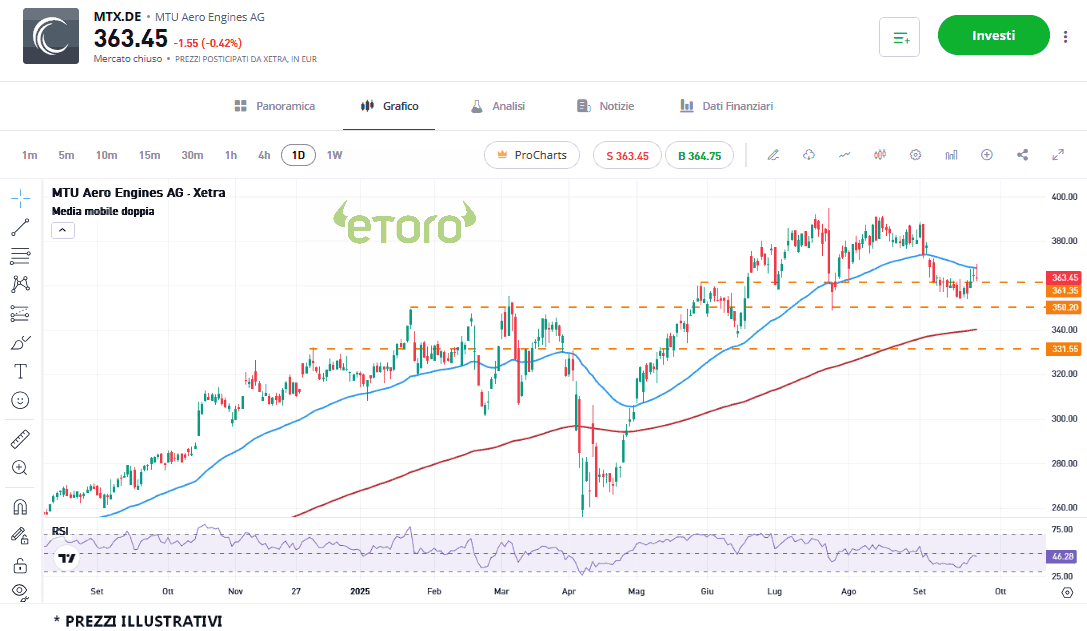Click the share chart icon
Image resolution: width=1087 pixels, height=631 pixels.
point(1022,155)
